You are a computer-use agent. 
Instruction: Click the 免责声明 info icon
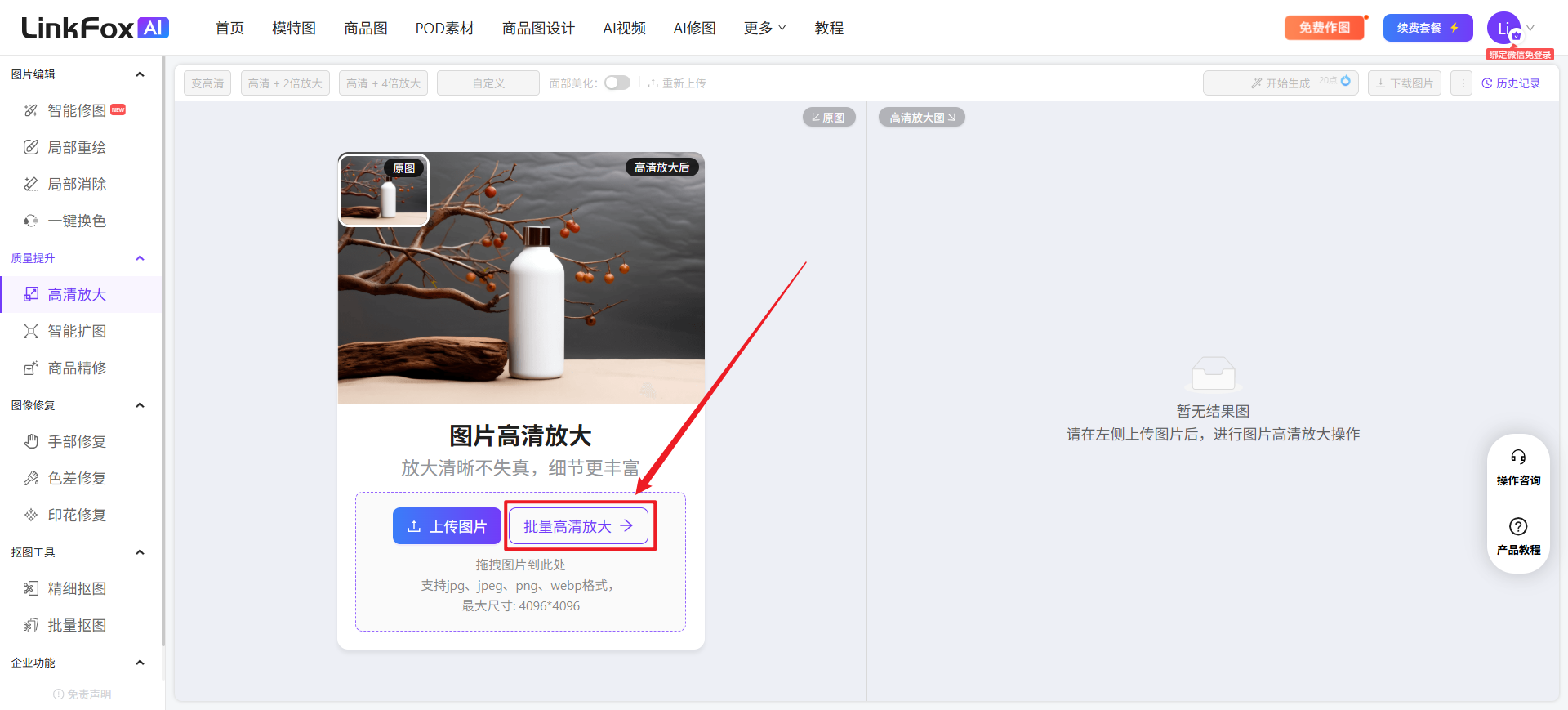coord(58,694)
